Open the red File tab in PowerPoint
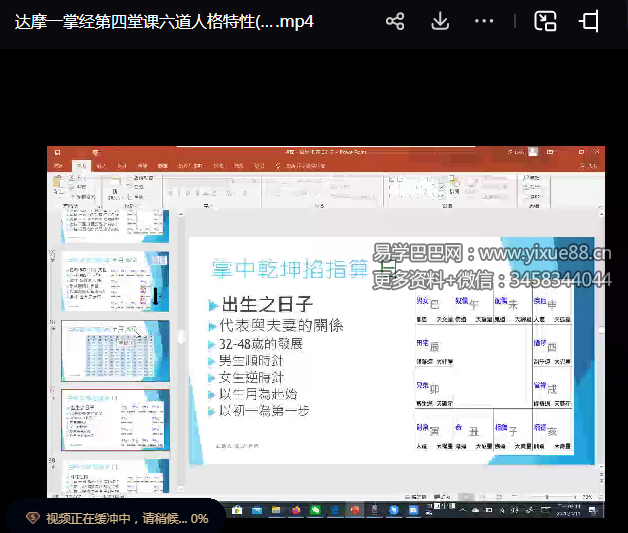The width and height of the screenshot is (628, 533). (x=60, y=164)
